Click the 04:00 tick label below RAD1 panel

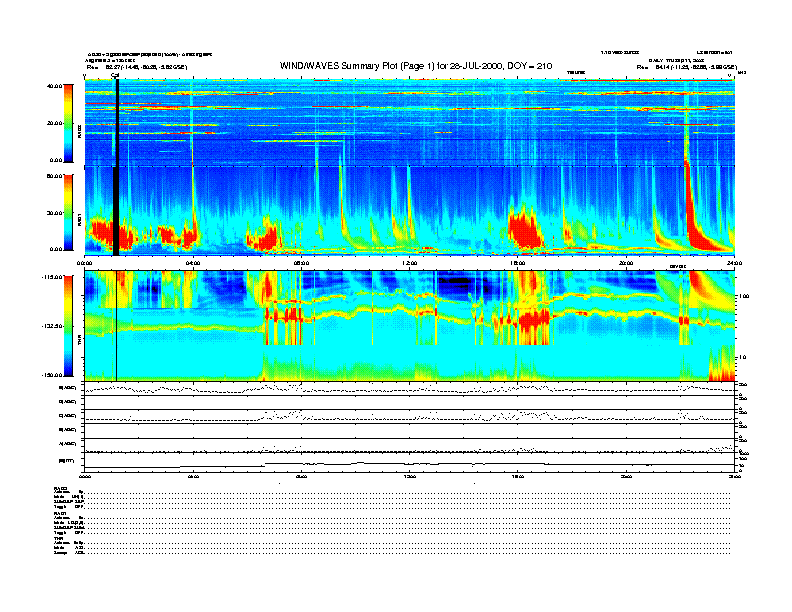[x=193, y=263]
